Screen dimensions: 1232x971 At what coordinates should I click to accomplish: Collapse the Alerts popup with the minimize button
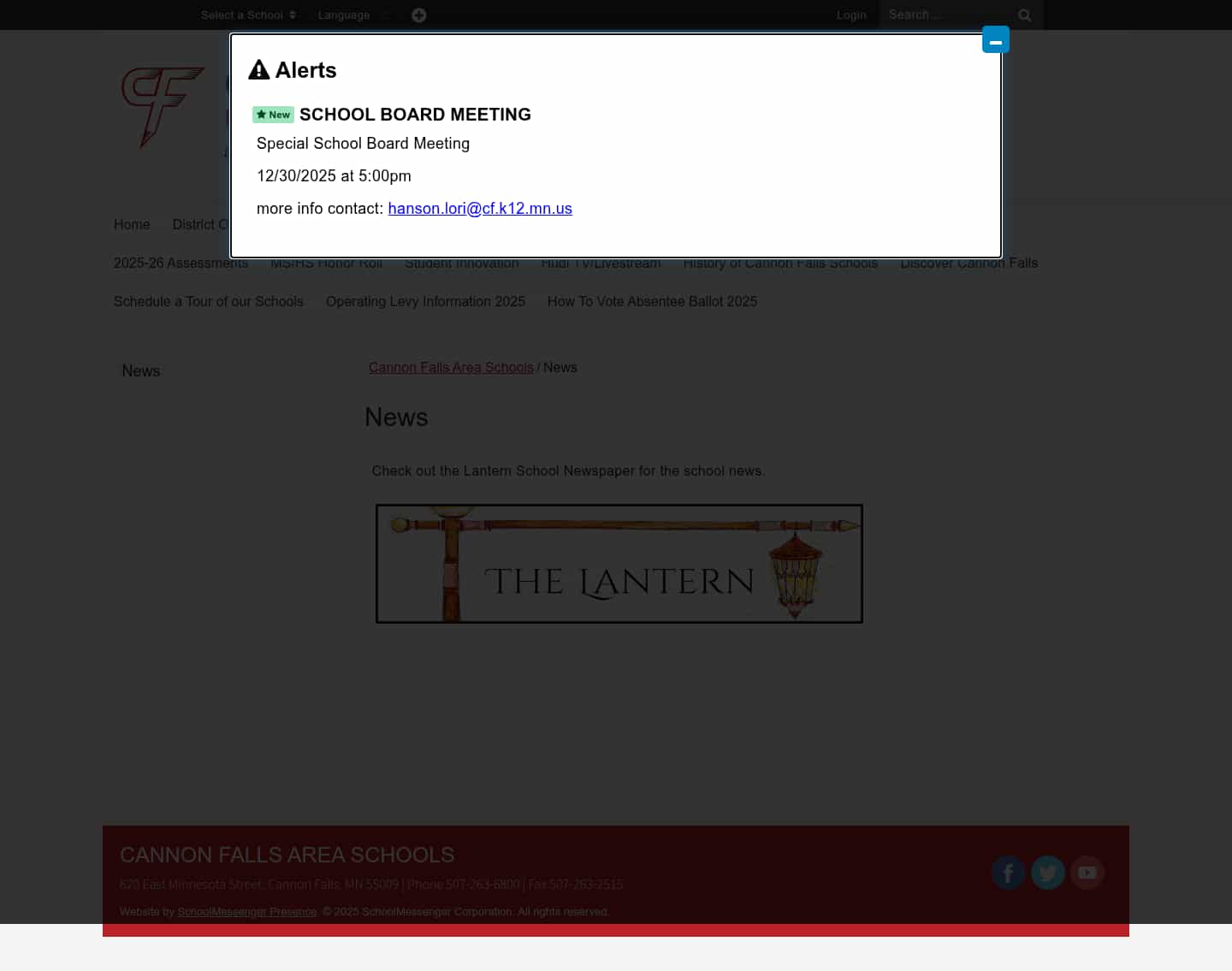995,38
